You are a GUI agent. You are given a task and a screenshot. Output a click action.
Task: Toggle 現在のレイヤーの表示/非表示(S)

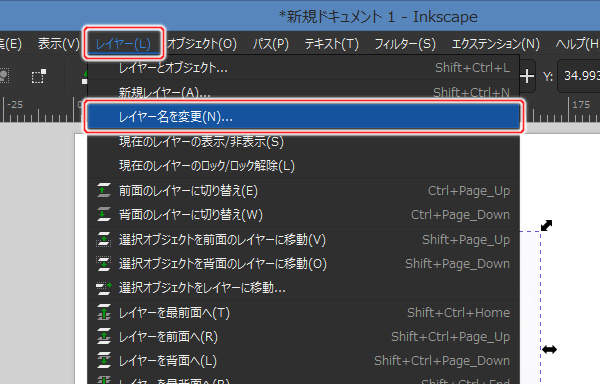(x=303, y=142)
